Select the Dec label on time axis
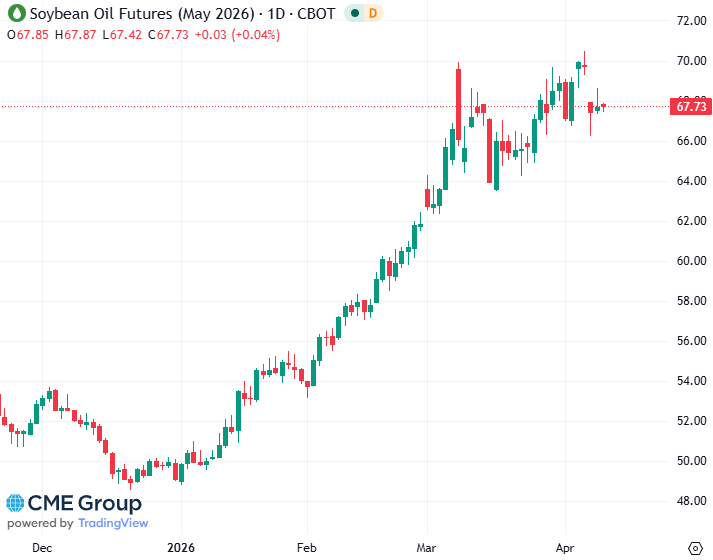The height and width of the screenshot is (560, 713). point(41,548)
